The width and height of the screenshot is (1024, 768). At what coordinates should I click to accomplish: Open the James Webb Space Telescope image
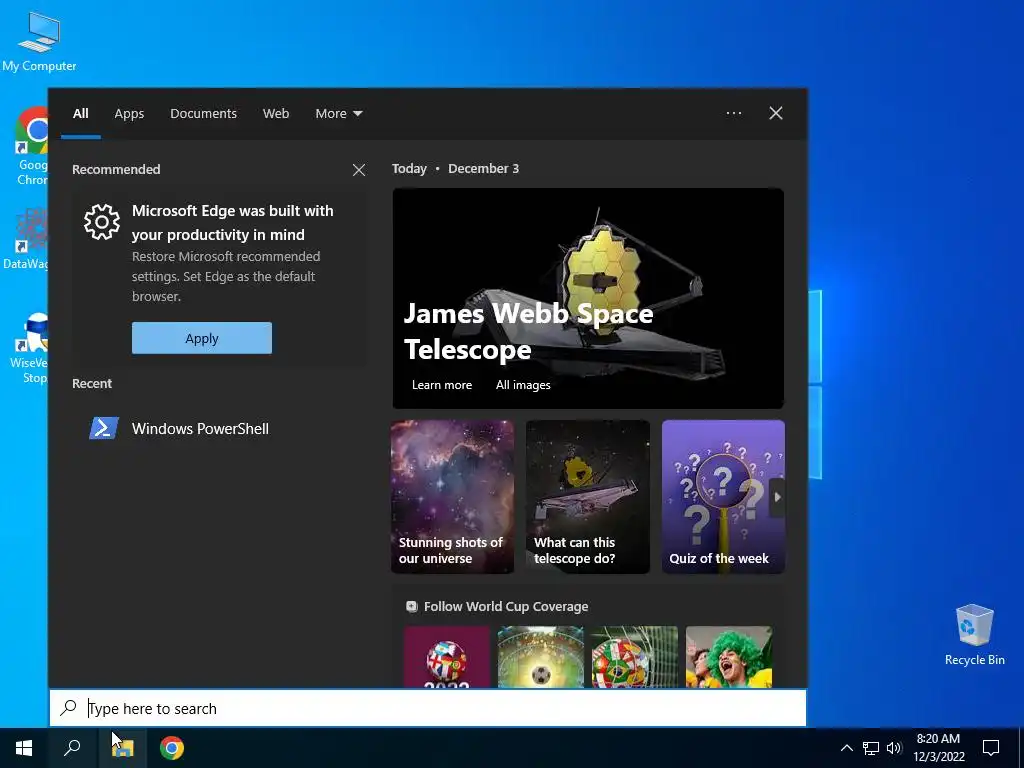coord(588,298)
